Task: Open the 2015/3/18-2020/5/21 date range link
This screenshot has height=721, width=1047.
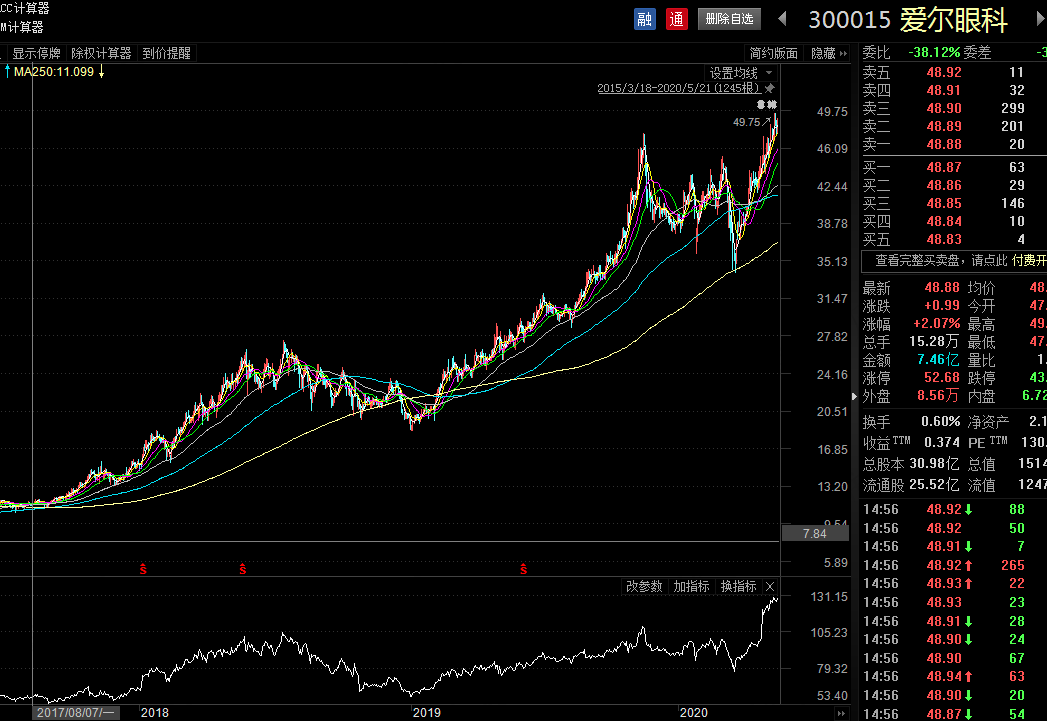Action: (678, 88)
